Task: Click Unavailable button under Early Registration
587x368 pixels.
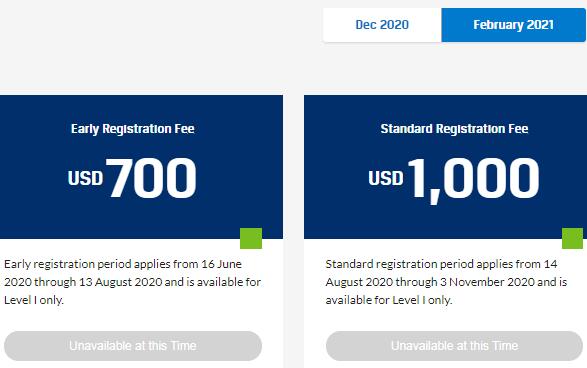Action: [133, 346]
